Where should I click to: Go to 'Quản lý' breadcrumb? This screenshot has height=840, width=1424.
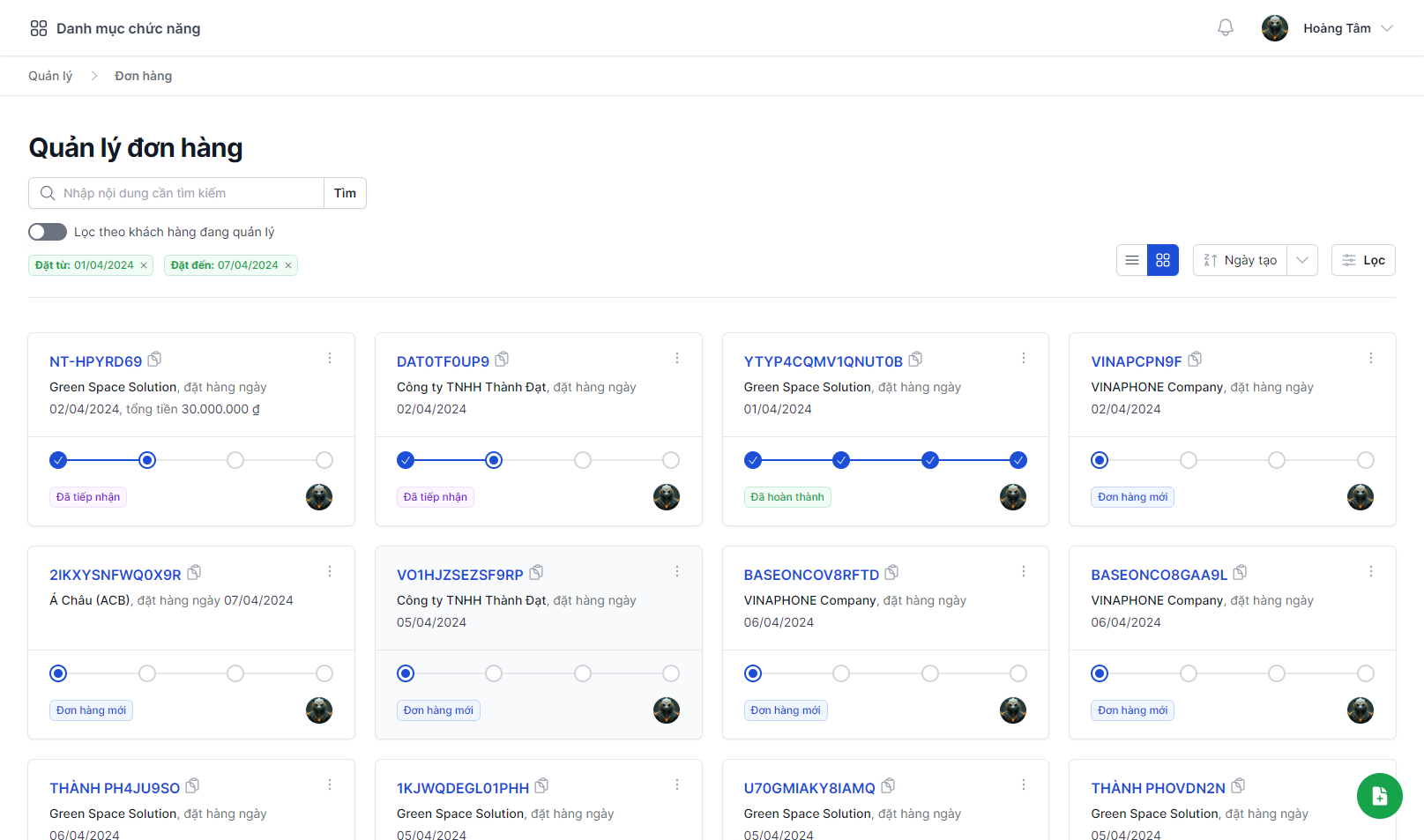pos(50,76)
